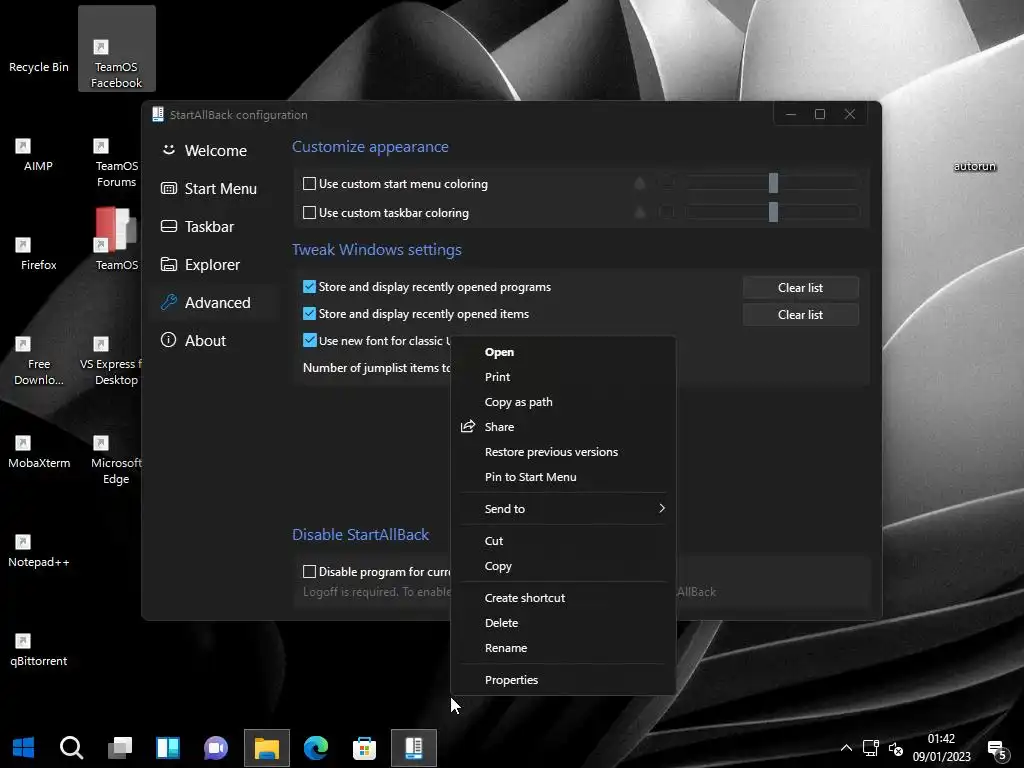The width and height of the screenshot is (1024, 768).
Task: Click the network tray icon
Action: coord(870,748)
